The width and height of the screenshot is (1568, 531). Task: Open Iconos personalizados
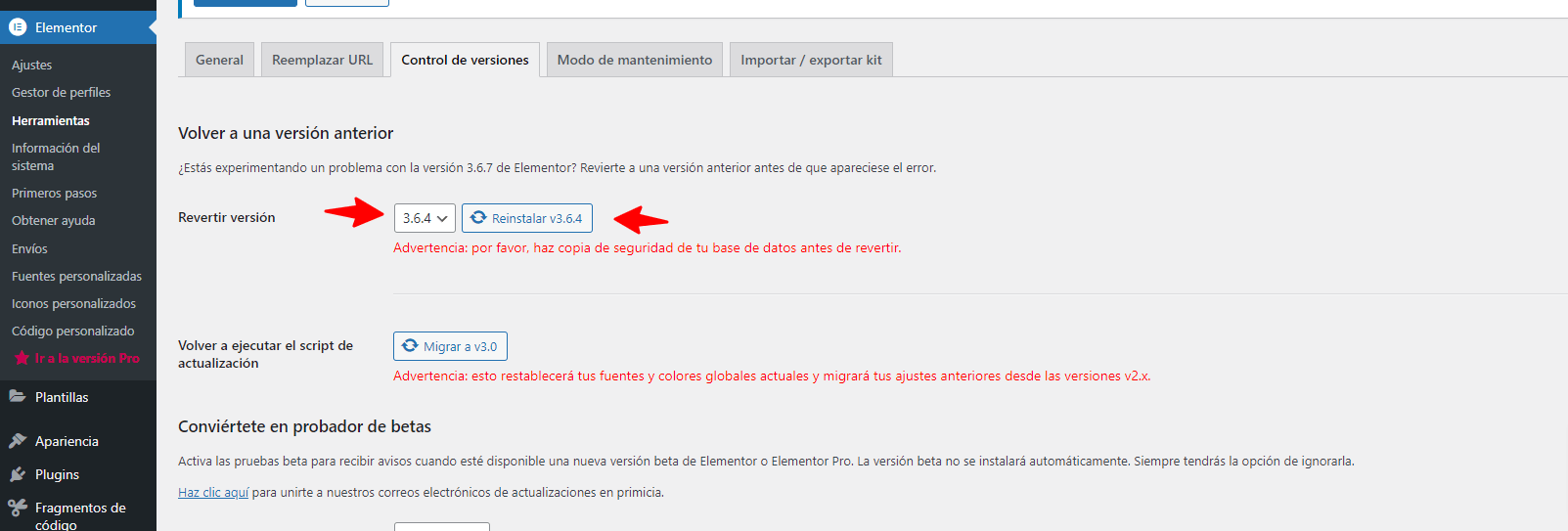[73, 303]
